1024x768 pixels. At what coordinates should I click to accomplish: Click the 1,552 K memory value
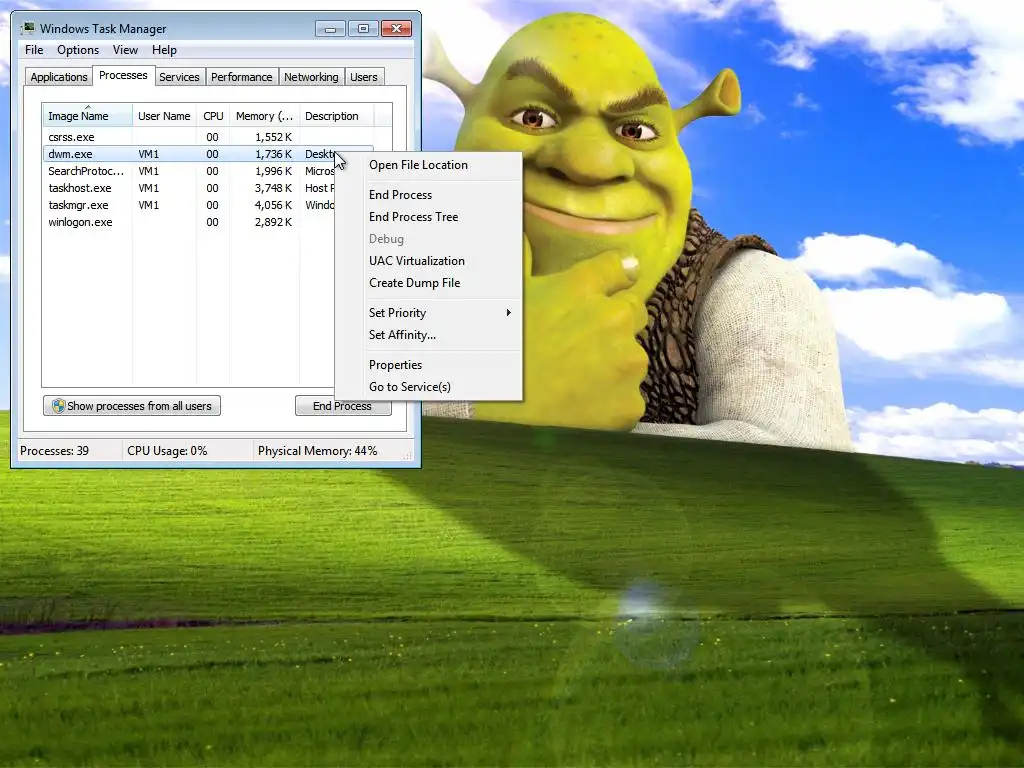[273, 137]
